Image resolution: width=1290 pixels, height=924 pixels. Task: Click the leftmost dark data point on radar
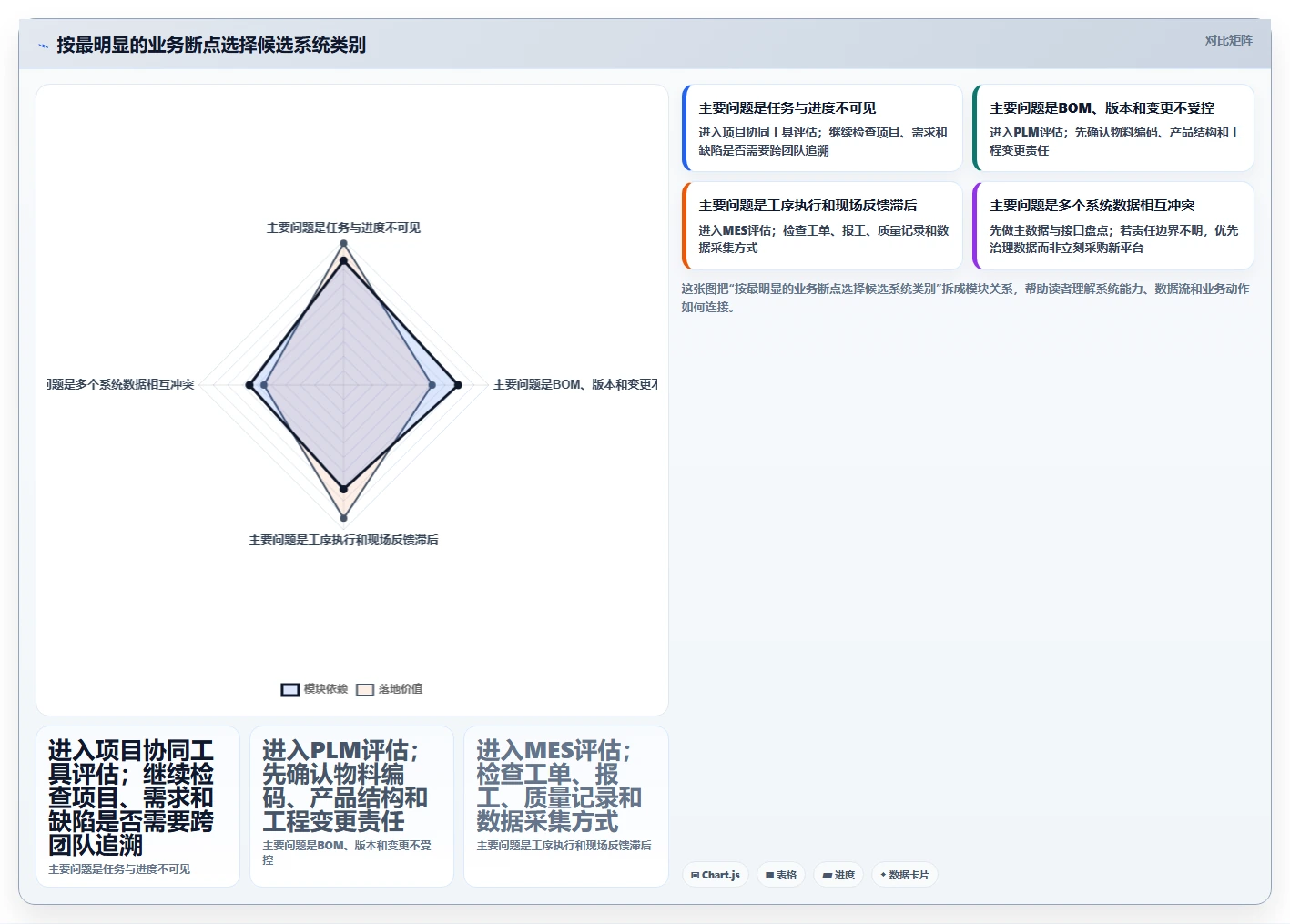click(x=249, y=385)
